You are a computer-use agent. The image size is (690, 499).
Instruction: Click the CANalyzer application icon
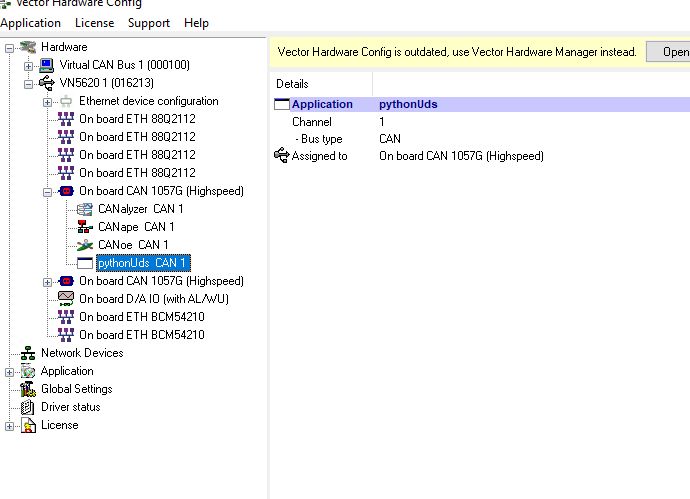[x=85, y=209]
